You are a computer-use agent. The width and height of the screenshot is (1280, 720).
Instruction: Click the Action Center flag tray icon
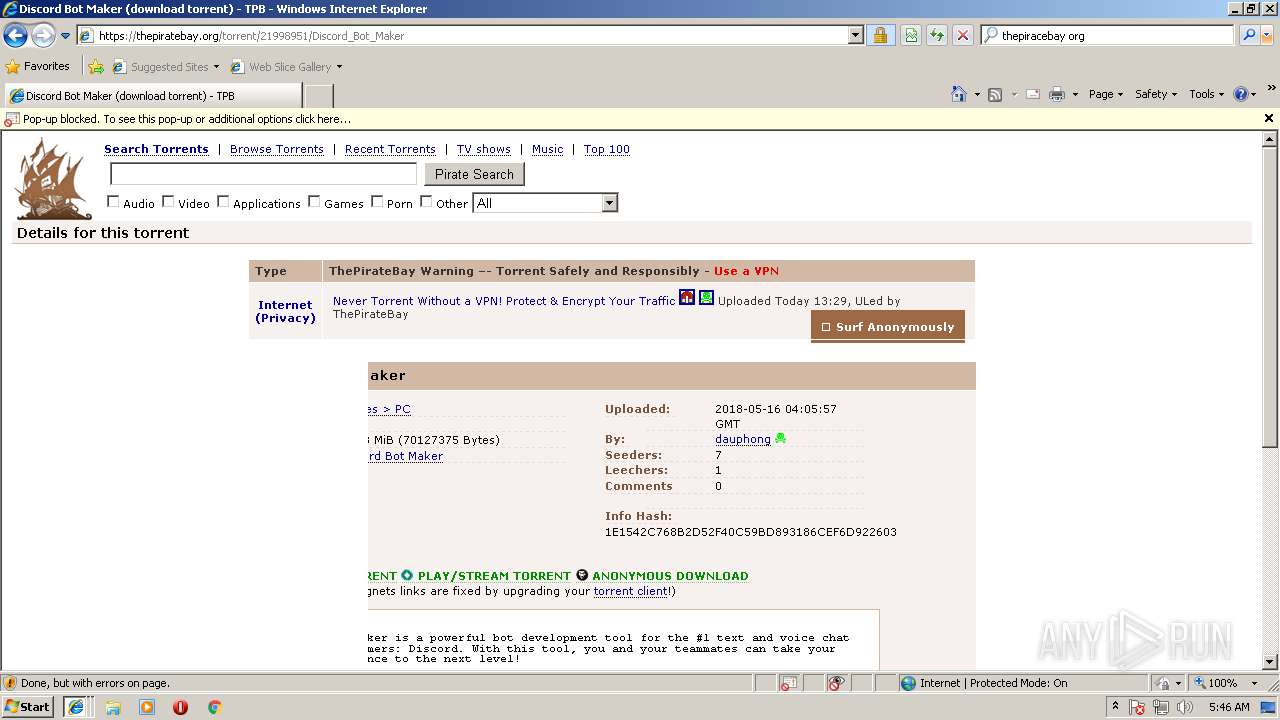pyautogui.click(x=1137, y=707)
